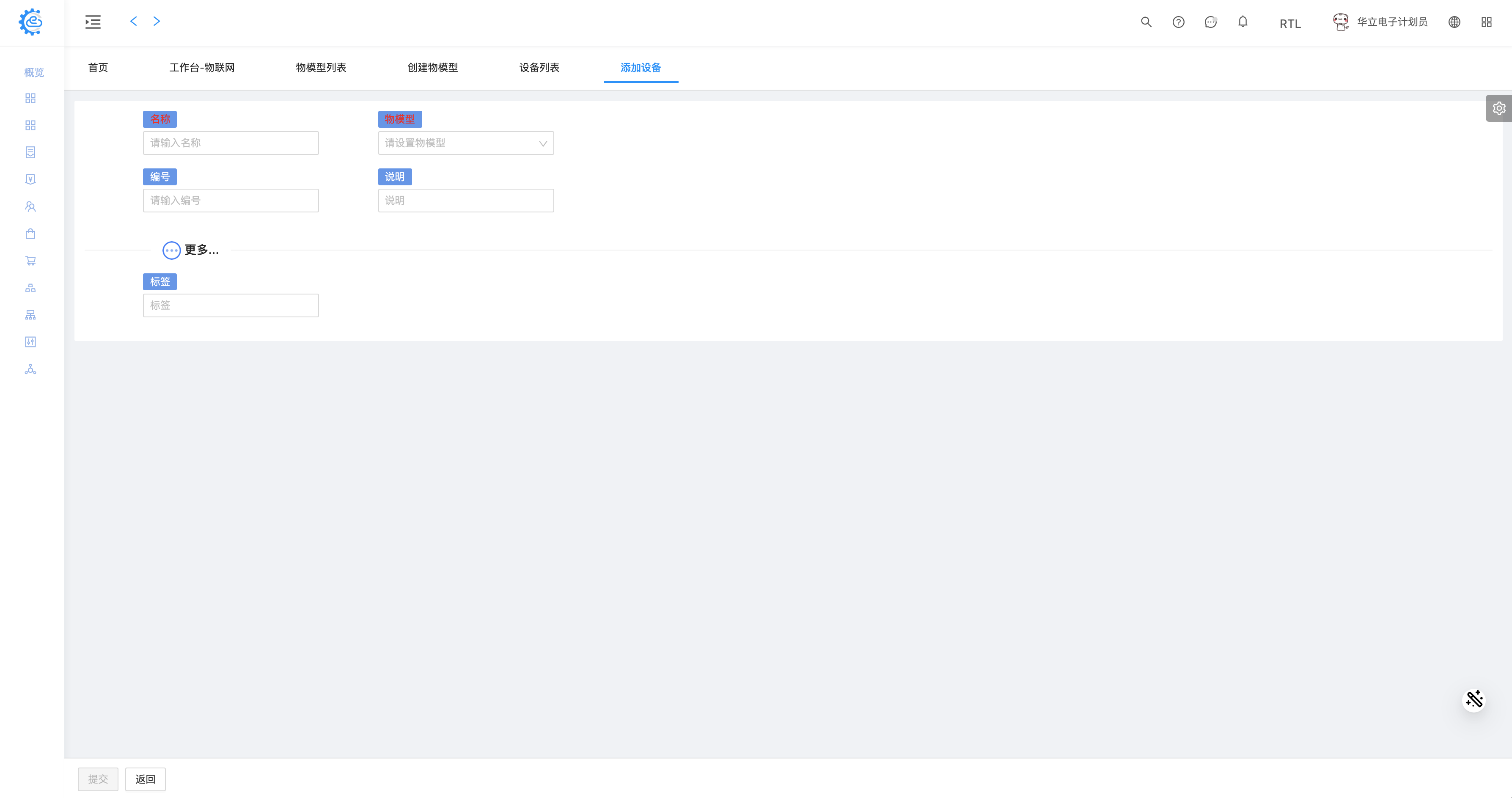The width and height of the screenshot is (1512, 798).
Task: Click the users sidebar icon
Action: (x=30, y=207)
